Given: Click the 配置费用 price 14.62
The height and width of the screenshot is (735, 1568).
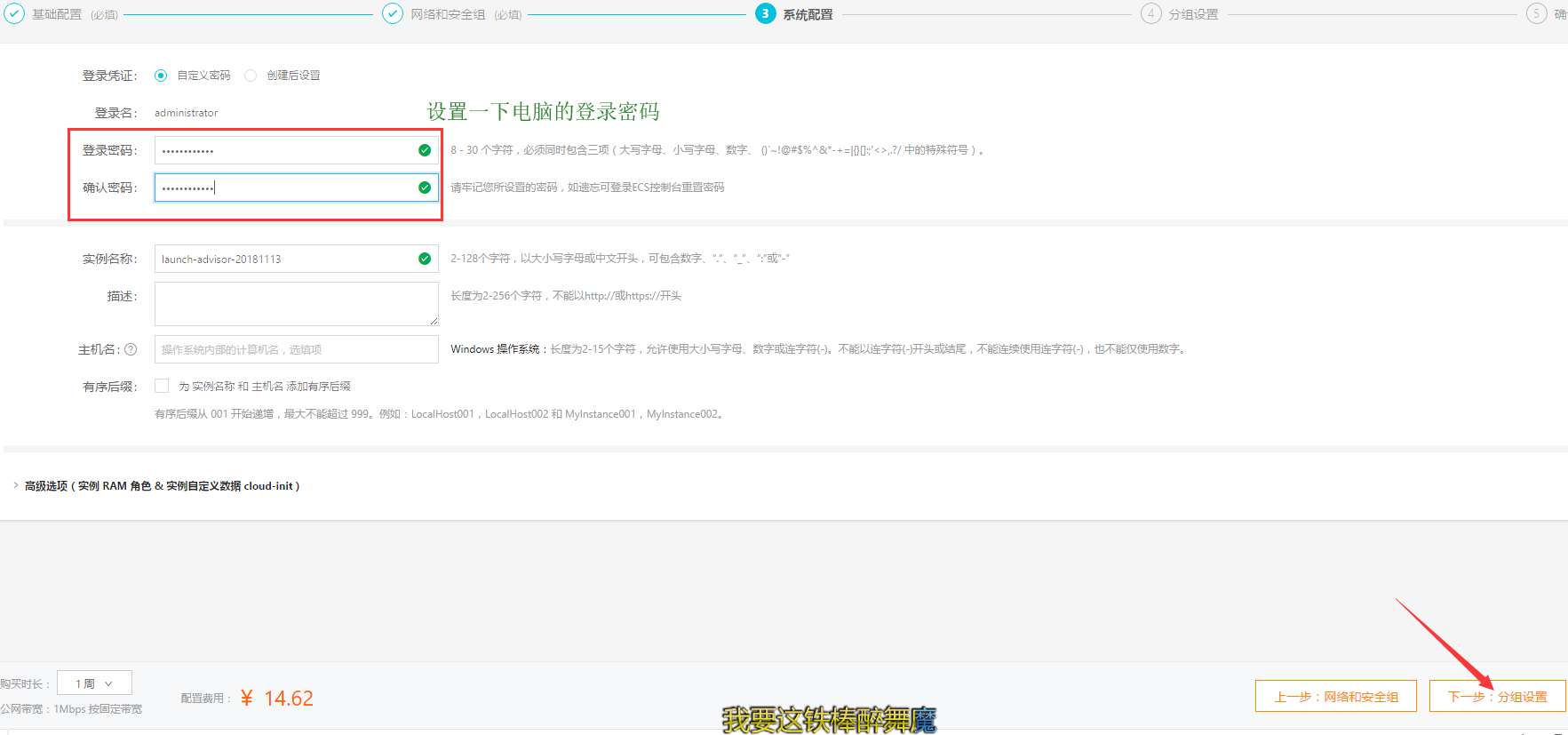Looking at the screenshot, I should (x=277, y=699).
